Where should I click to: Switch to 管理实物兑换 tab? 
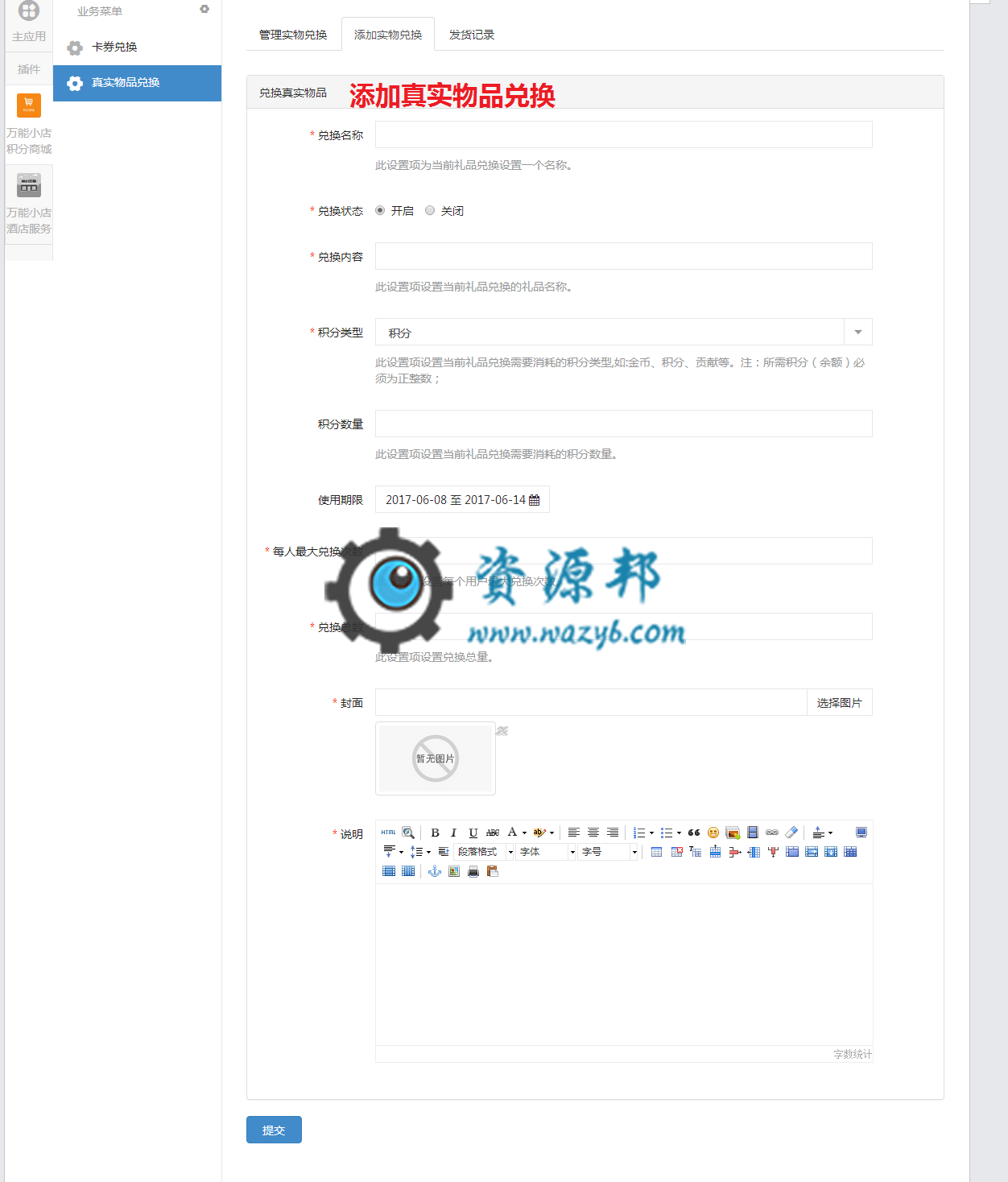tap(293, 35)
